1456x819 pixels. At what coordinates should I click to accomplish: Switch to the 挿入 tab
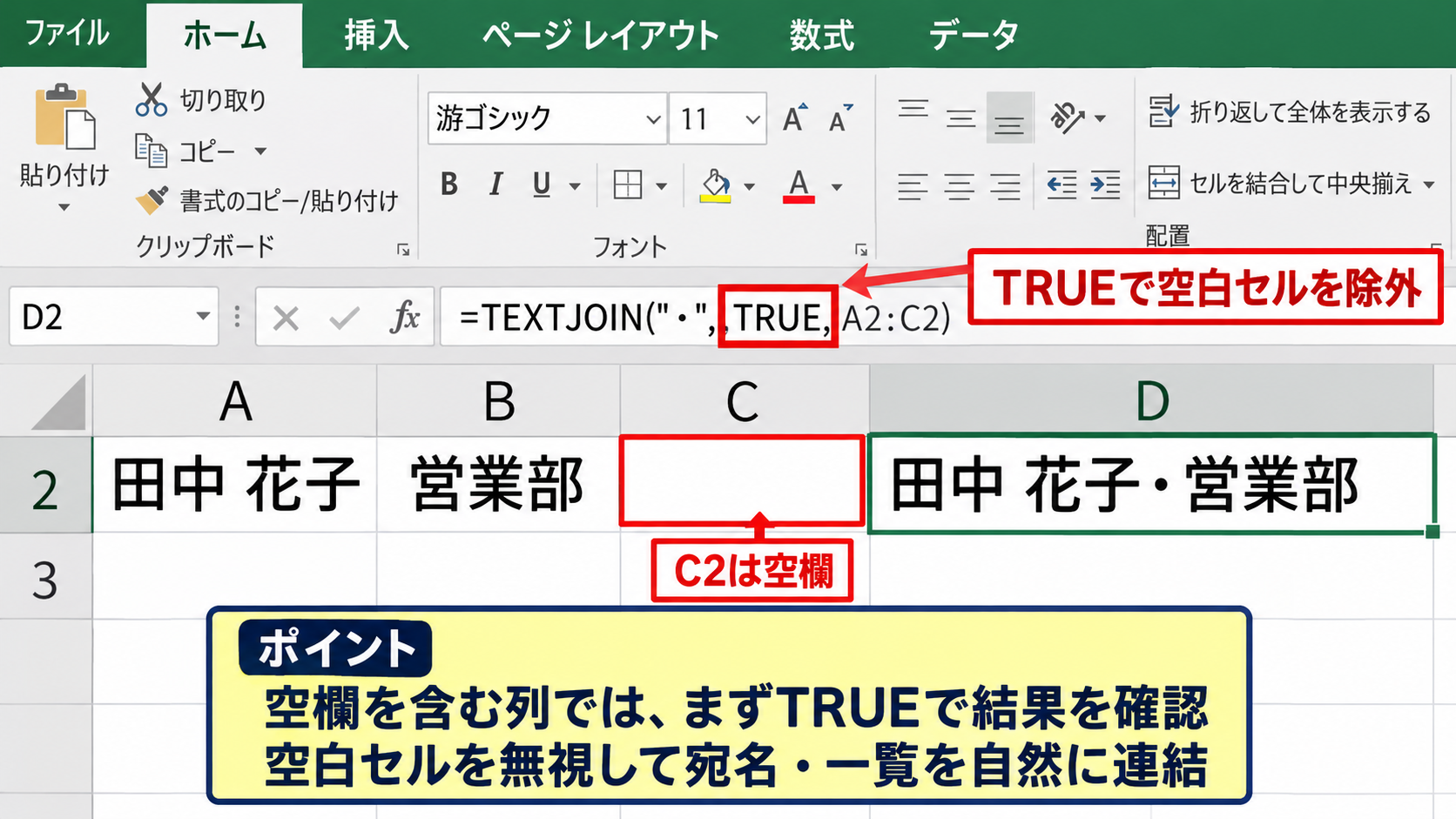(x=376, y=36)
